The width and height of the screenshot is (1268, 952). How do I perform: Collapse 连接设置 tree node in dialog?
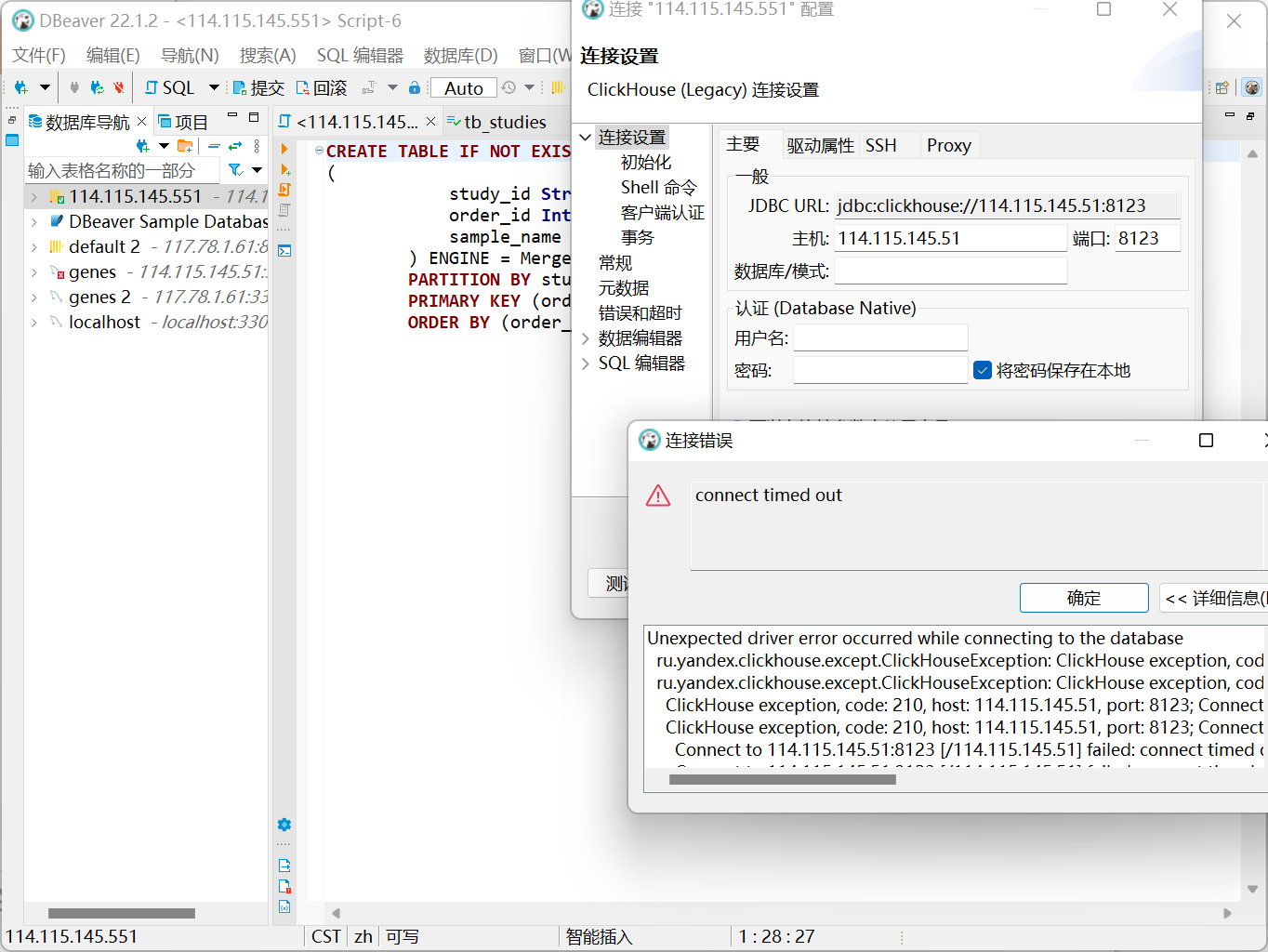click(586, 138)
